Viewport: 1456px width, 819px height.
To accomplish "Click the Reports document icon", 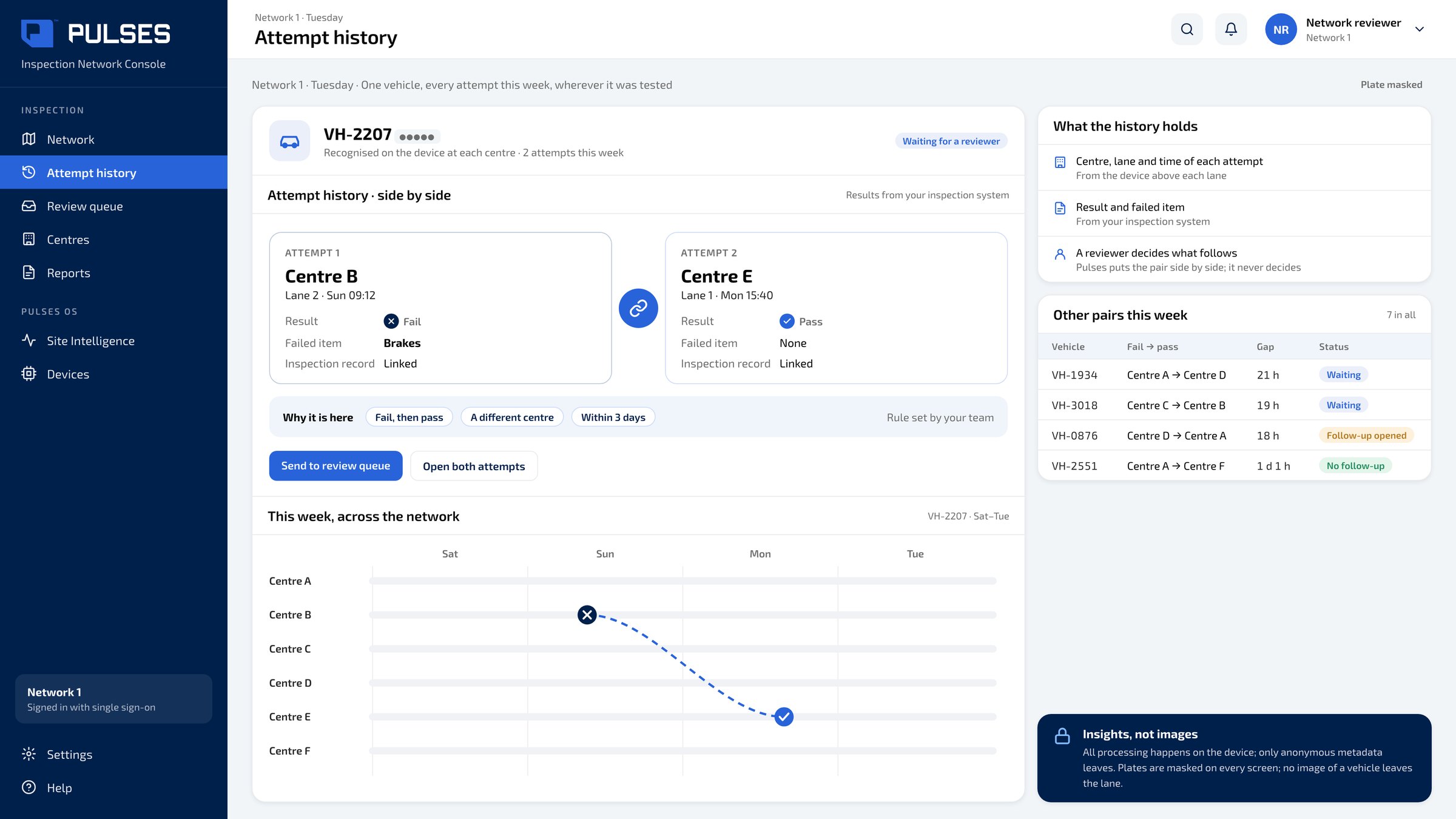I will (29, 272).
